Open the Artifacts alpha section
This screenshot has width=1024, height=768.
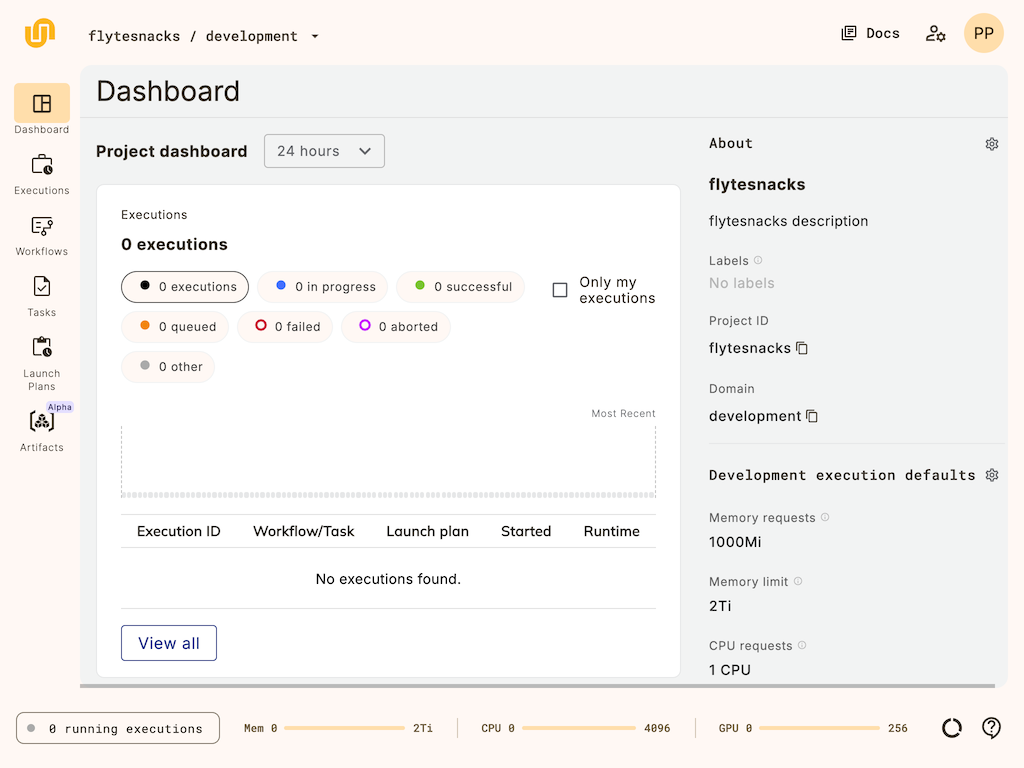tap(42, 422)
